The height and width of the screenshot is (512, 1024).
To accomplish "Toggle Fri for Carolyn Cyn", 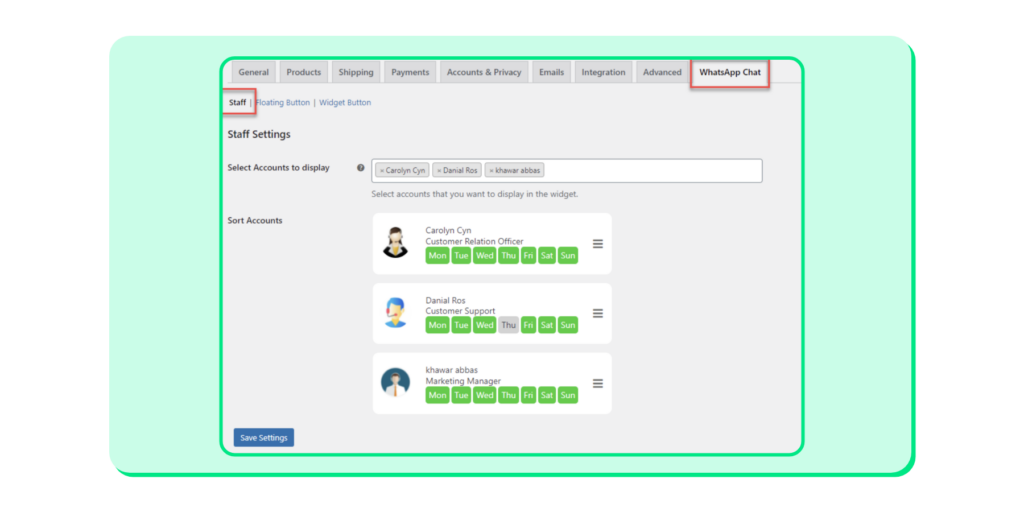I will pos(528,255).
